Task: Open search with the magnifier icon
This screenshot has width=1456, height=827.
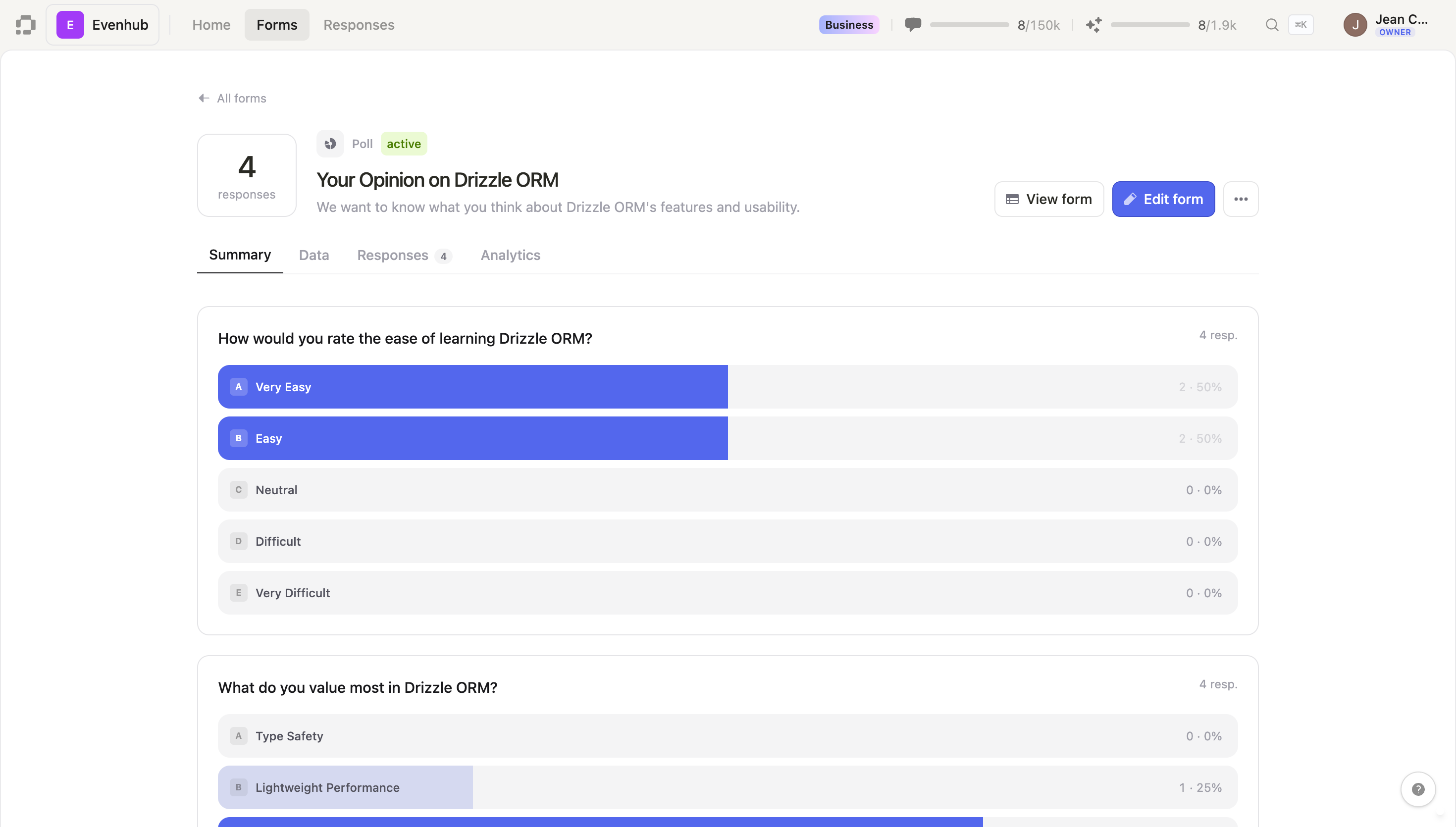Action: (1272, 25)
